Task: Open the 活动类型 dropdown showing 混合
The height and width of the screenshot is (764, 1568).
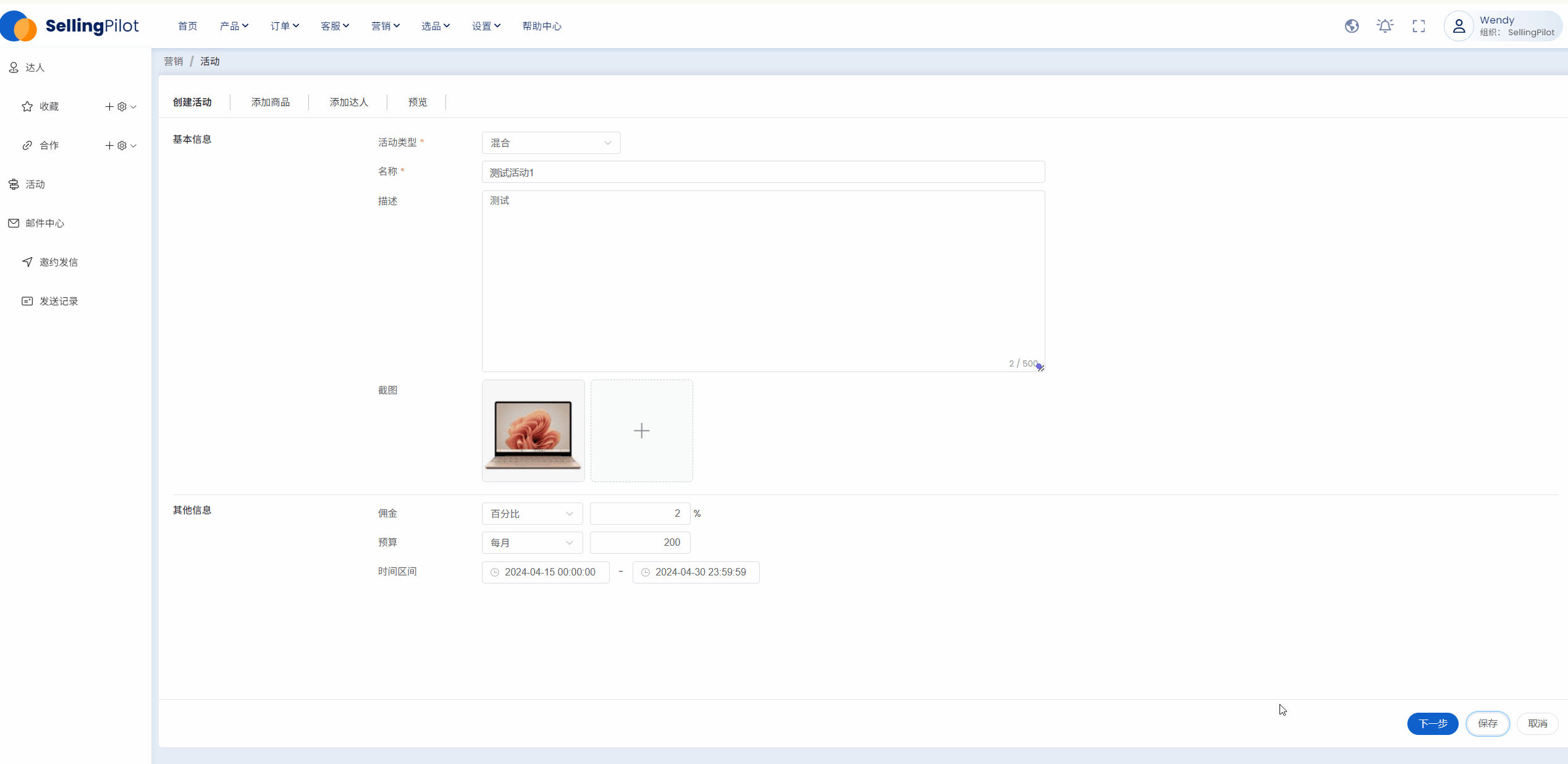Action: tap(550, 143)
